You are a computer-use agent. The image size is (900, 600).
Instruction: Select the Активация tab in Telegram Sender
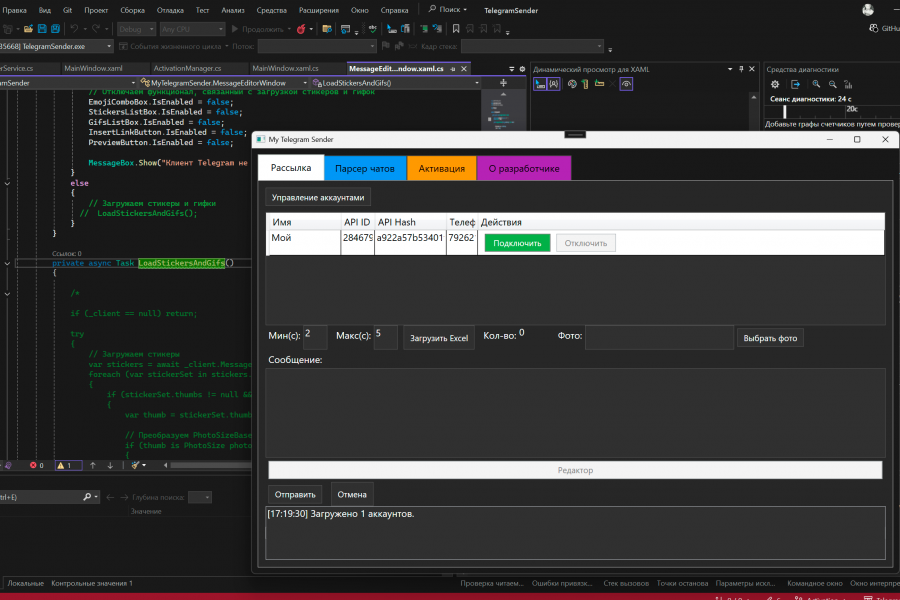pos(441,169)
